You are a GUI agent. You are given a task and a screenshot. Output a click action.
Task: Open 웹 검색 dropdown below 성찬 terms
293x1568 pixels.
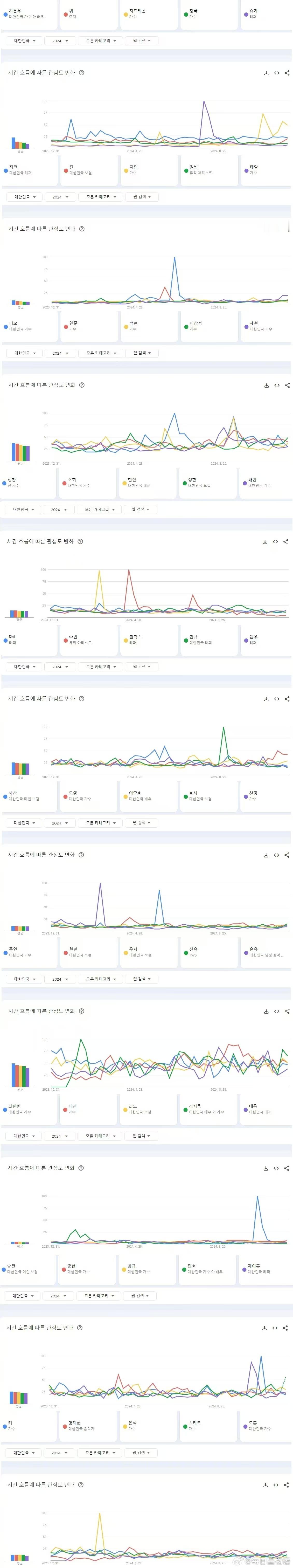[x=141, y=510]
